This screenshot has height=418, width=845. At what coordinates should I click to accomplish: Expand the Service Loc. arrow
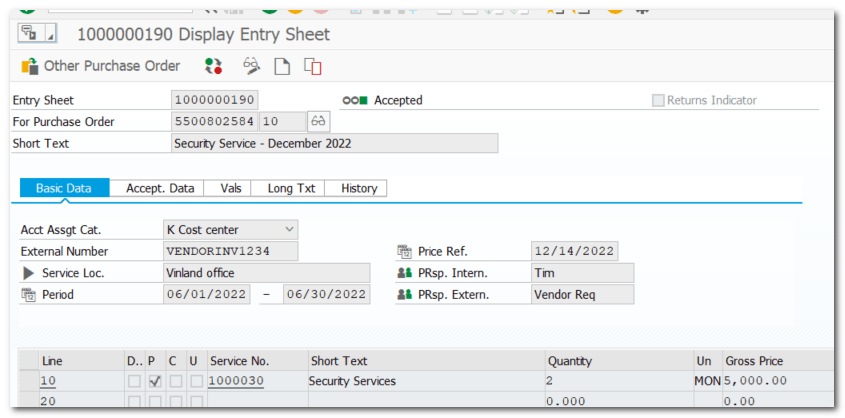tap(28, 273)
